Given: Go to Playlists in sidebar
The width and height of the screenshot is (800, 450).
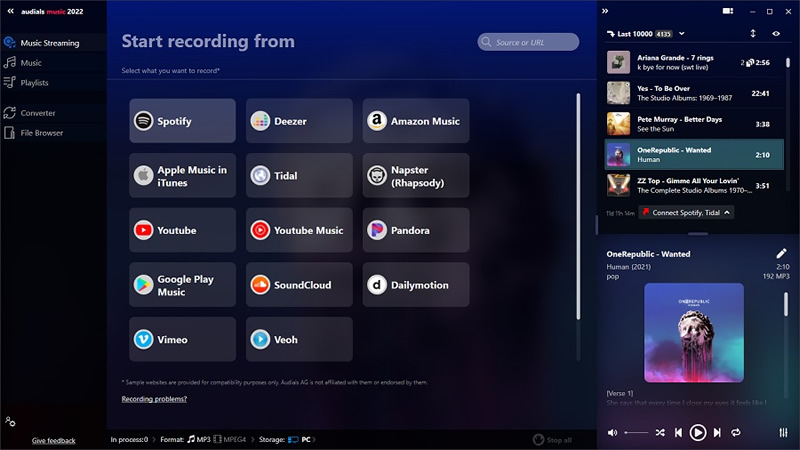Looking at the screenshot, I should [x=53, y=83].
